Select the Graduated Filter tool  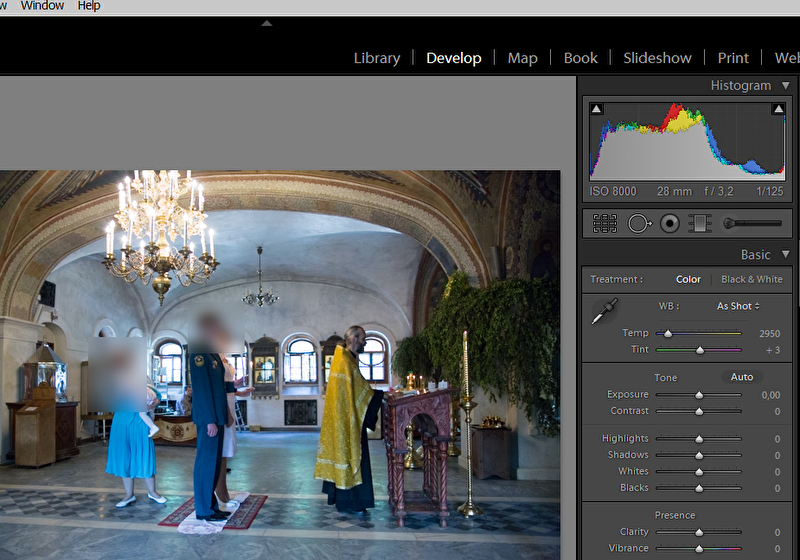tap(701, 223)
